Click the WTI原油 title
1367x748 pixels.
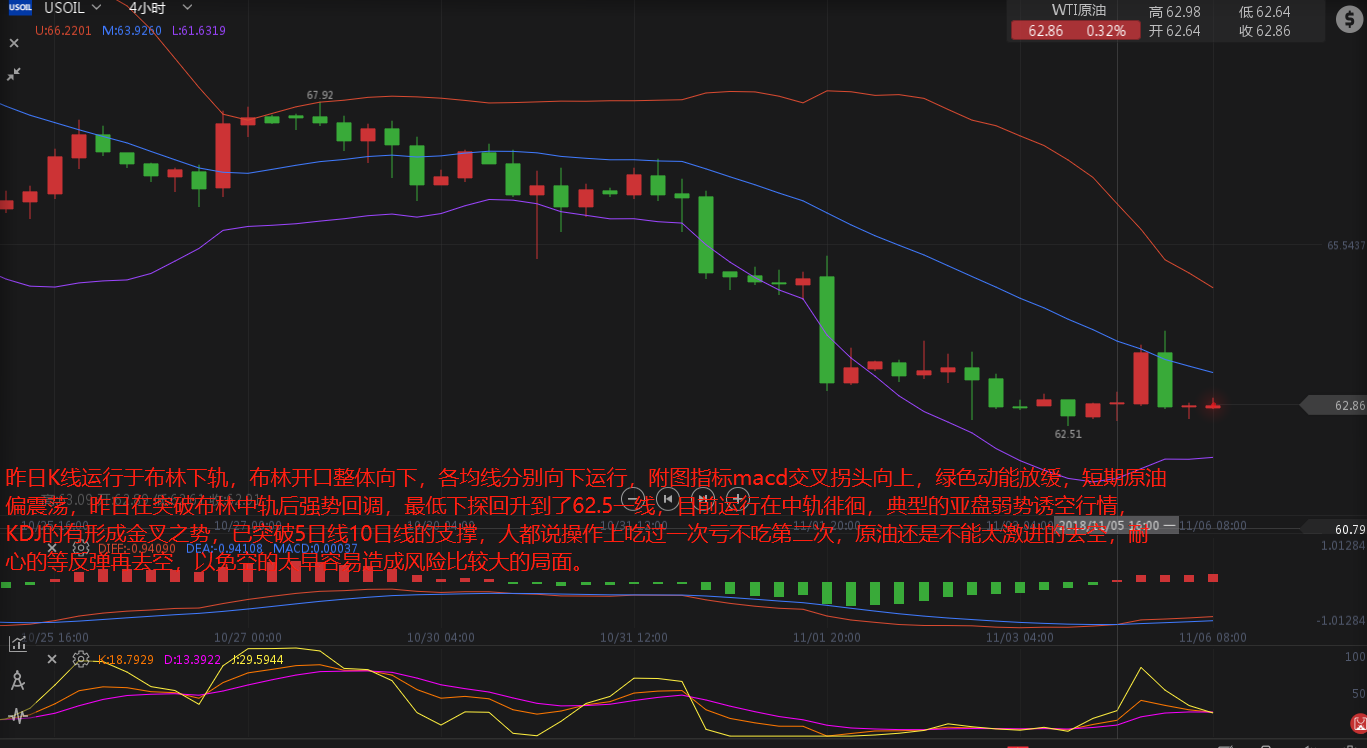(1077, 10)
